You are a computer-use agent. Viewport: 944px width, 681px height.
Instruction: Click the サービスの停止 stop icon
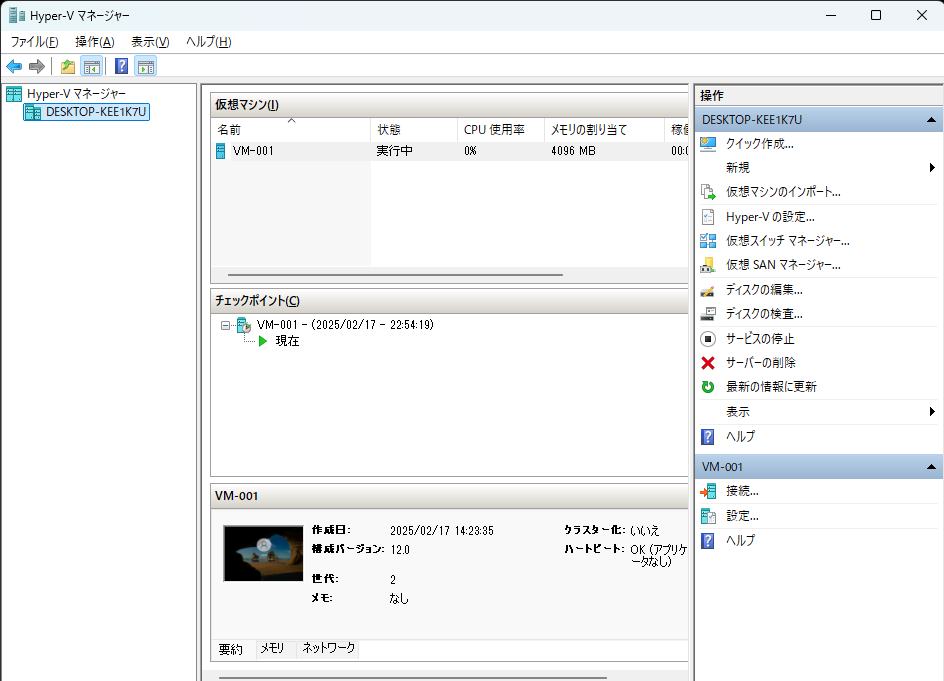tap(708, 339)
